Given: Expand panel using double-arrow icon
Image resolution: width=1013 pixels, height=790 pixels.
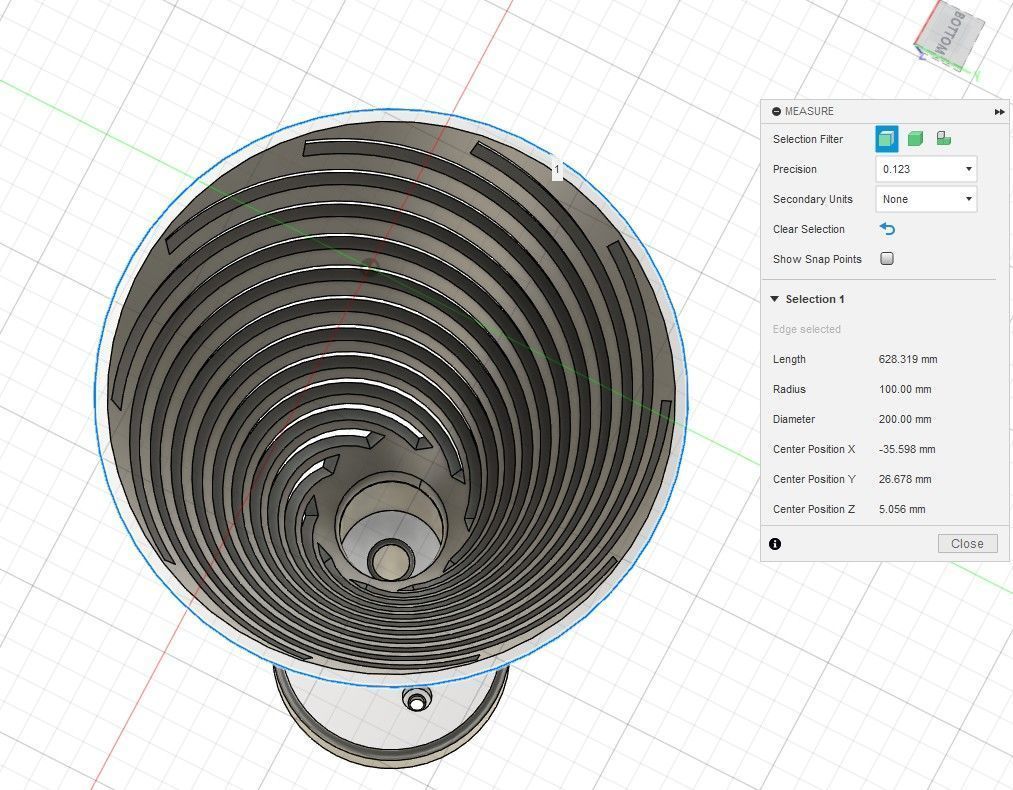Looking at the screenshot, I should click(x=999, y=112).
